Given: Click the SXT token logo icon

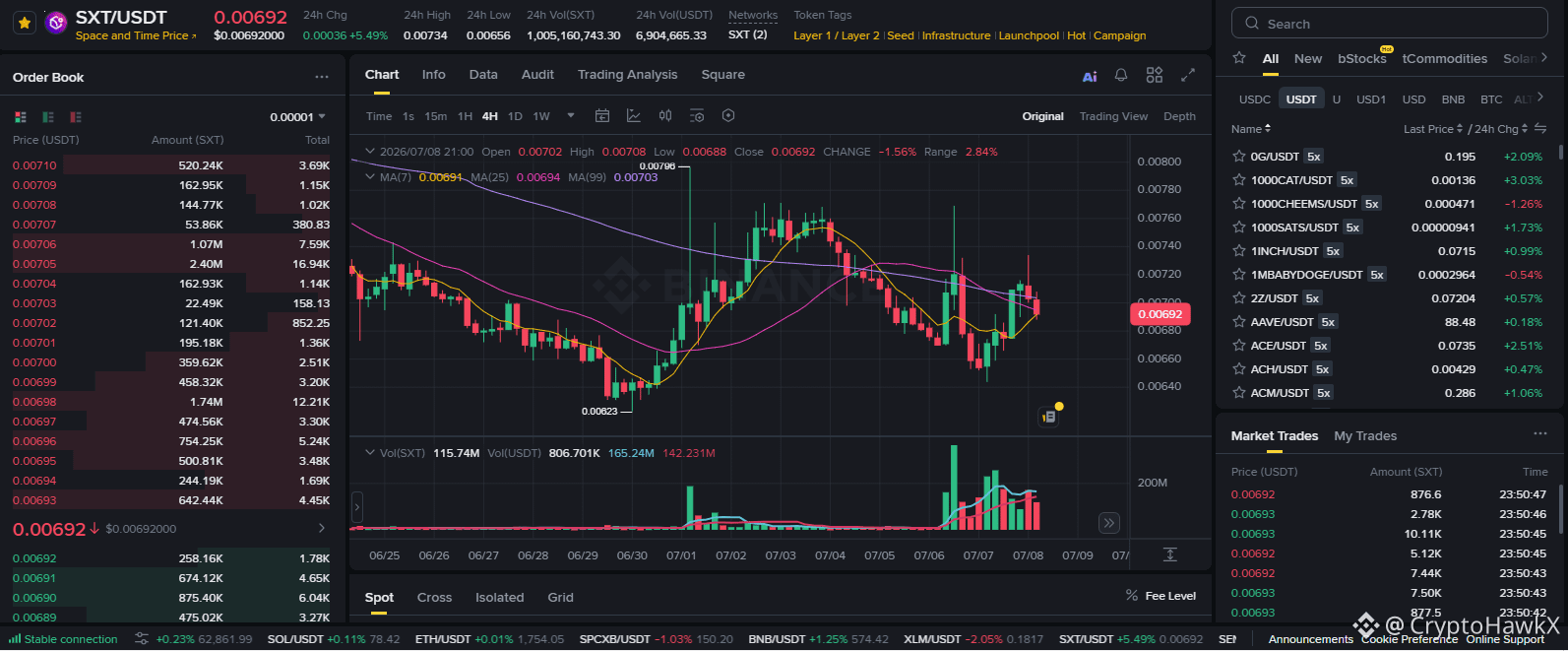Looking at the screenshot, I should [56, 22].
